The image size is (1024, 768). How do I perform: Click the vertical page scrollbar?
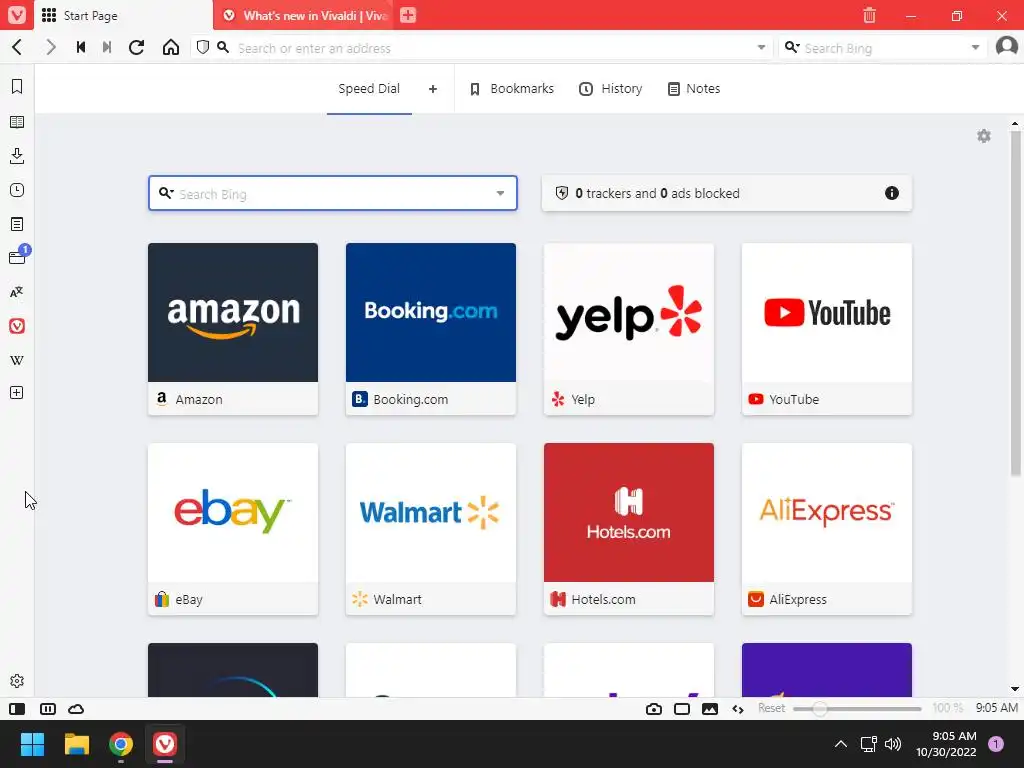(1015, 304)
